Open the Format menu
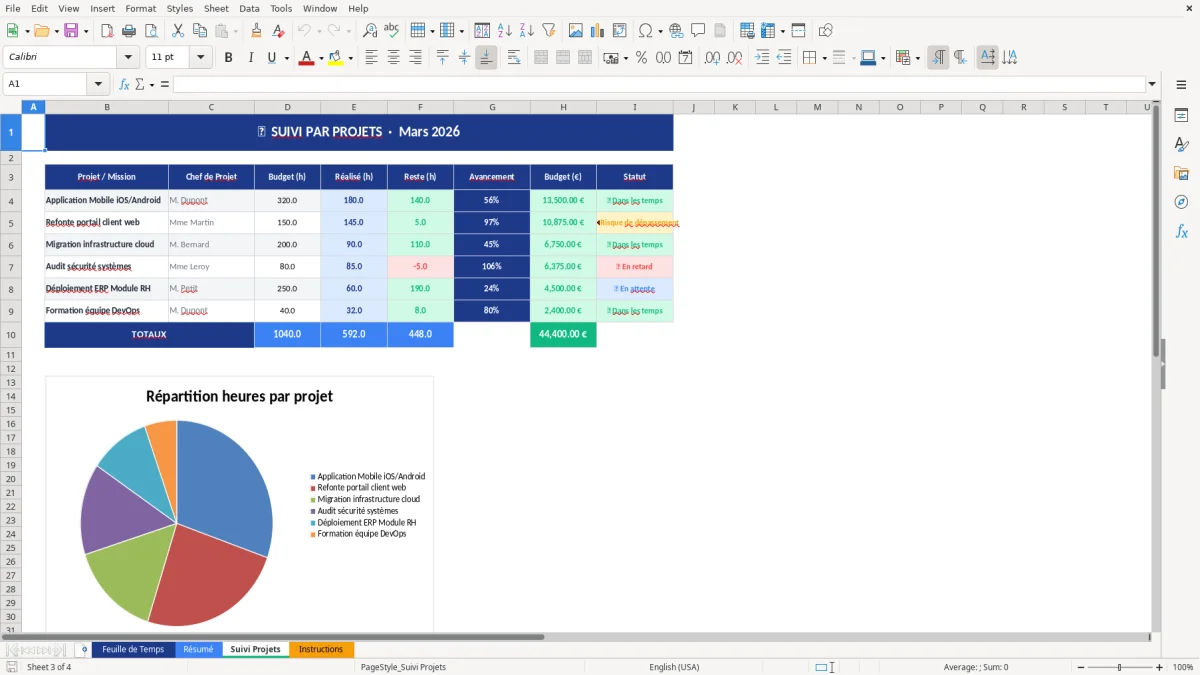 coord(140,8)
